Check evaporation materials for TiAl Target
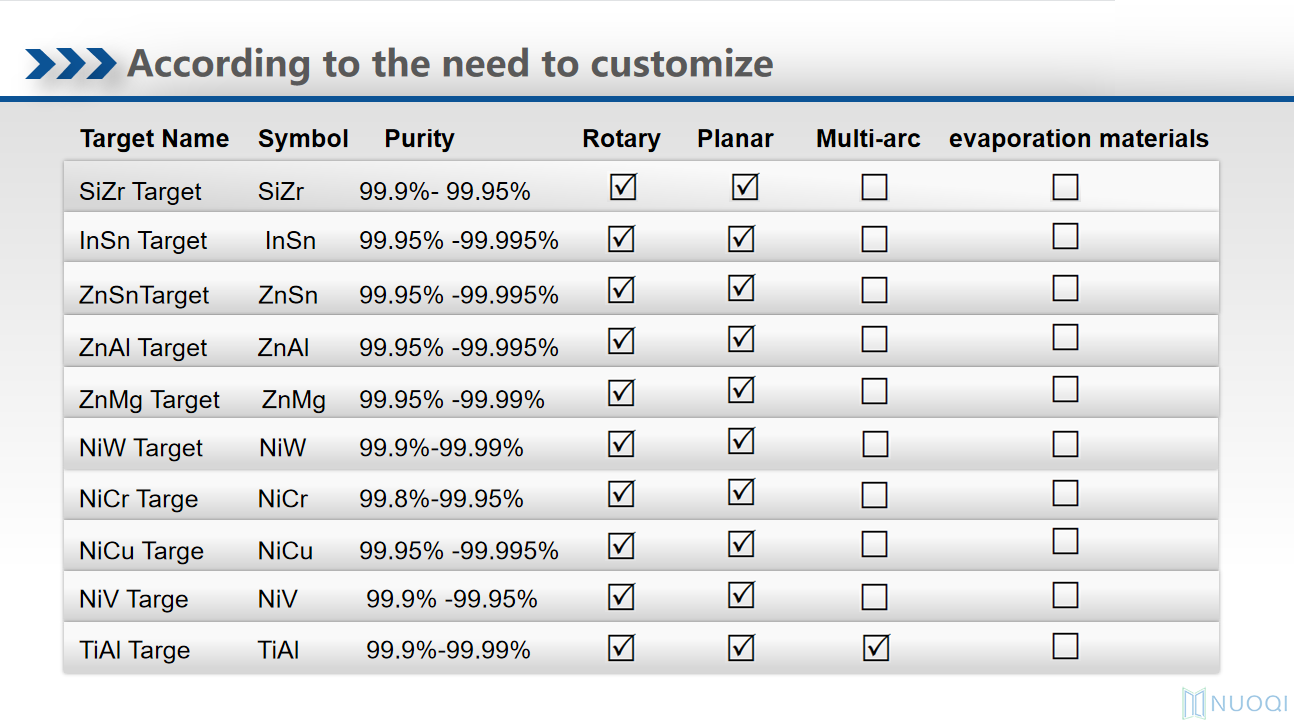Screen dimensions: 1294x726 tap(1066, 646)
